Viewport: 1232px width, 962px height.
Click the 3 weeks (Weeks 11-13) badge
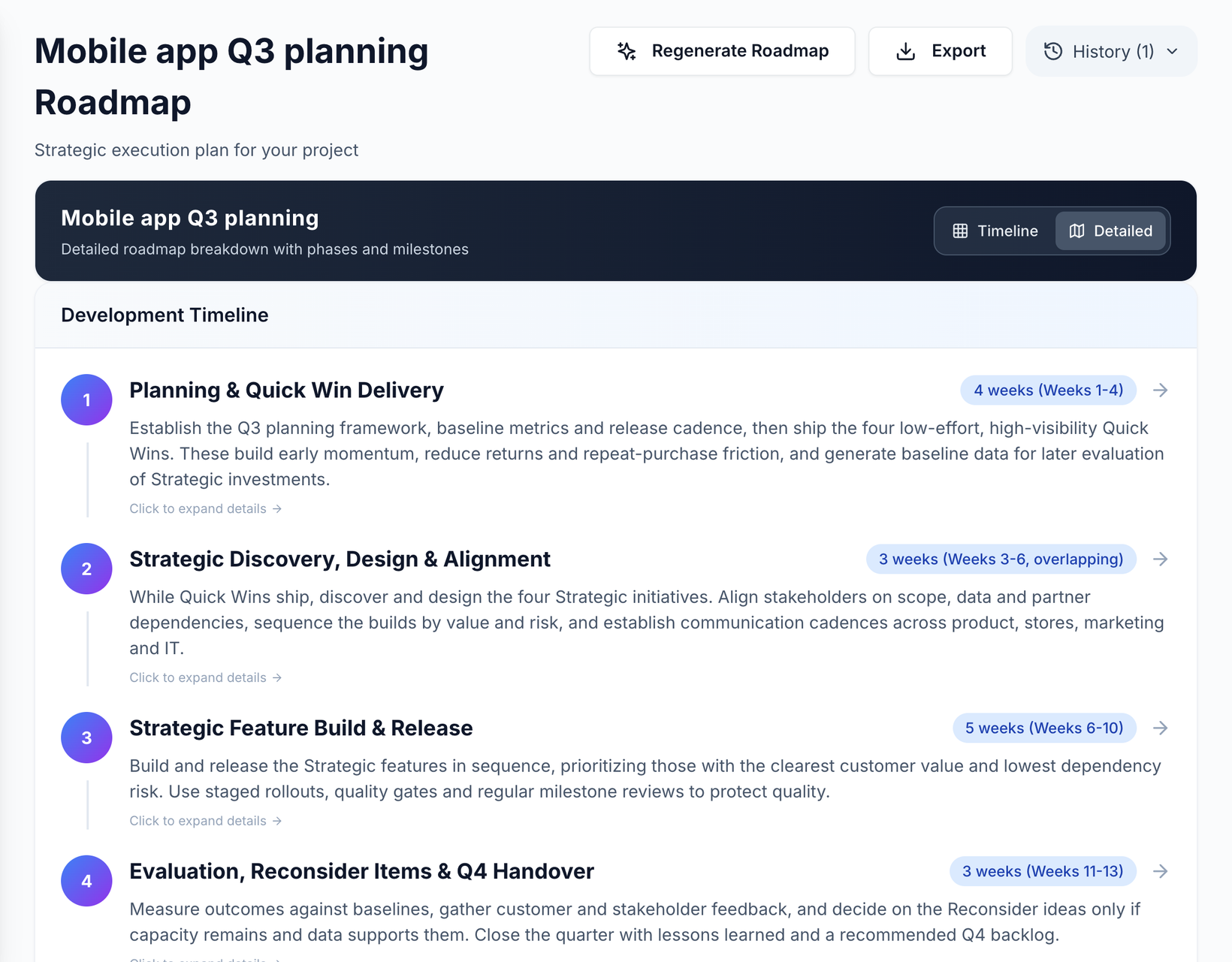1043,871
